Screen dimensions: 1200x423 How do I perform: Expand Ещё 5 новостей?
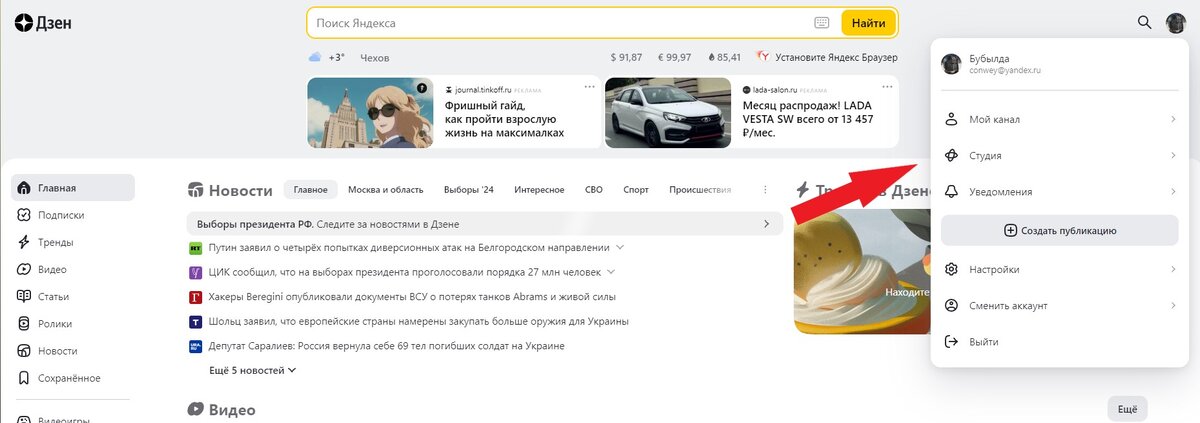(x=252, y=370)
